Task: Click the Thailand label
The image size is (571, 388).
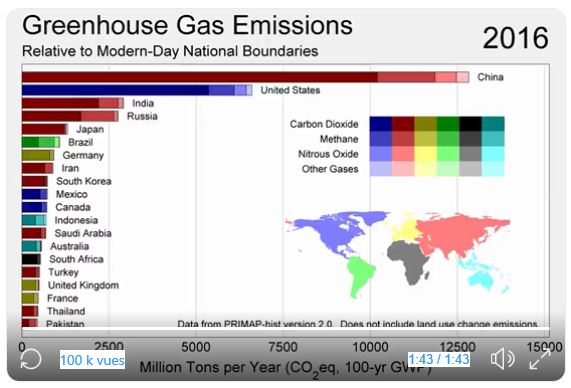Action: coord(66,311)
